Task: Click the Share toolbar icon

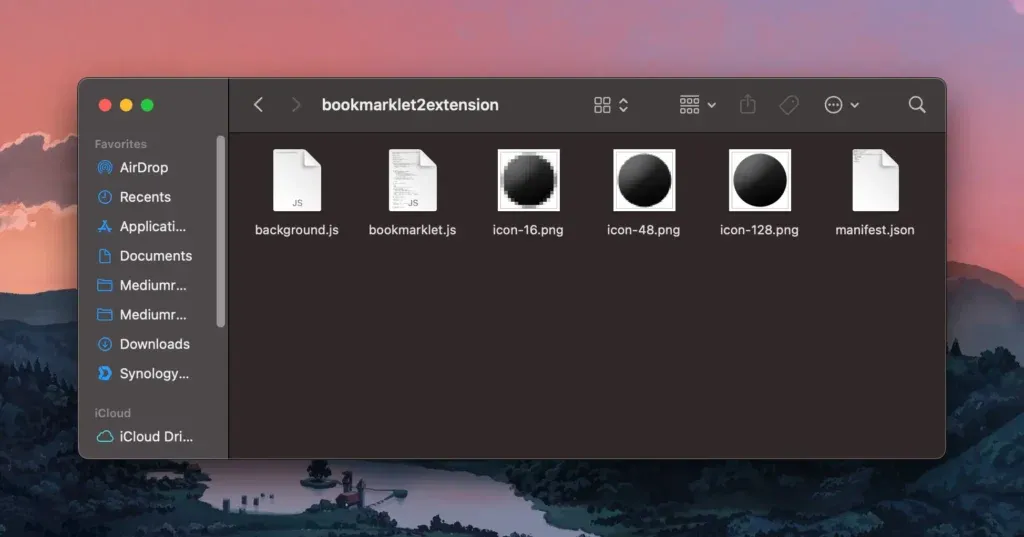Action: pos(748,104)
